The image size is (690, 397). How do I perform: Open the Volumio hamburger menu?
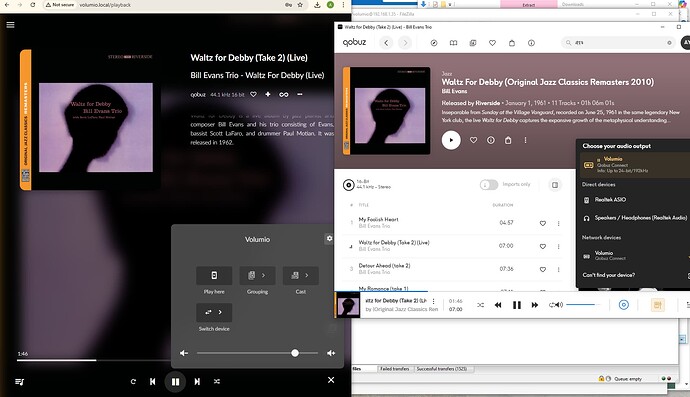11,25
